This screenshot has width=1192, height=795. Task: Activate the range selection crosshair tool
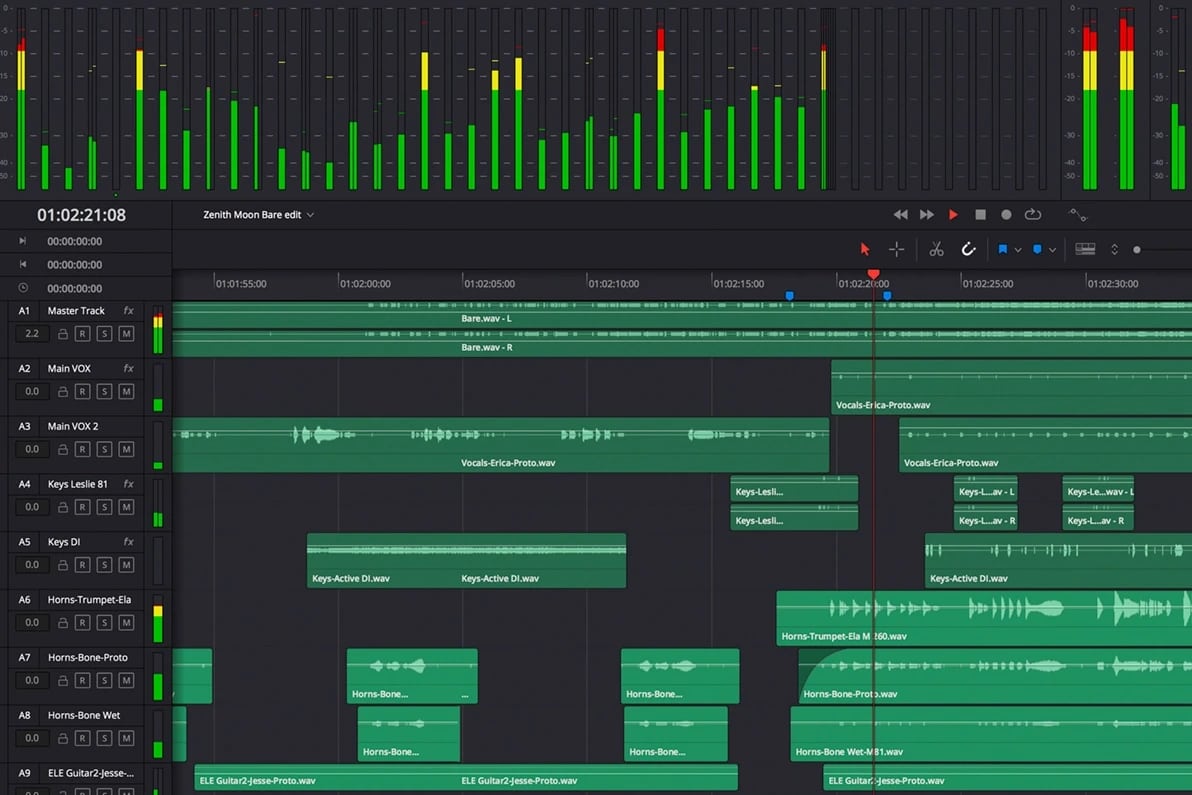click(x=896, y=249)
